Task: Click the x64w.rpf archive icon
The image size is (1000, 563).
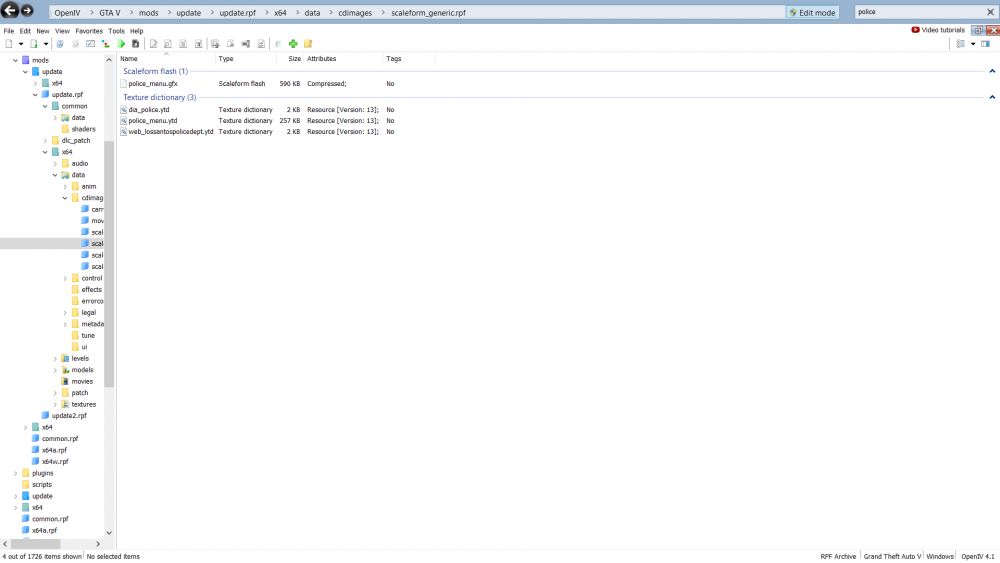Action: (36, 462)
